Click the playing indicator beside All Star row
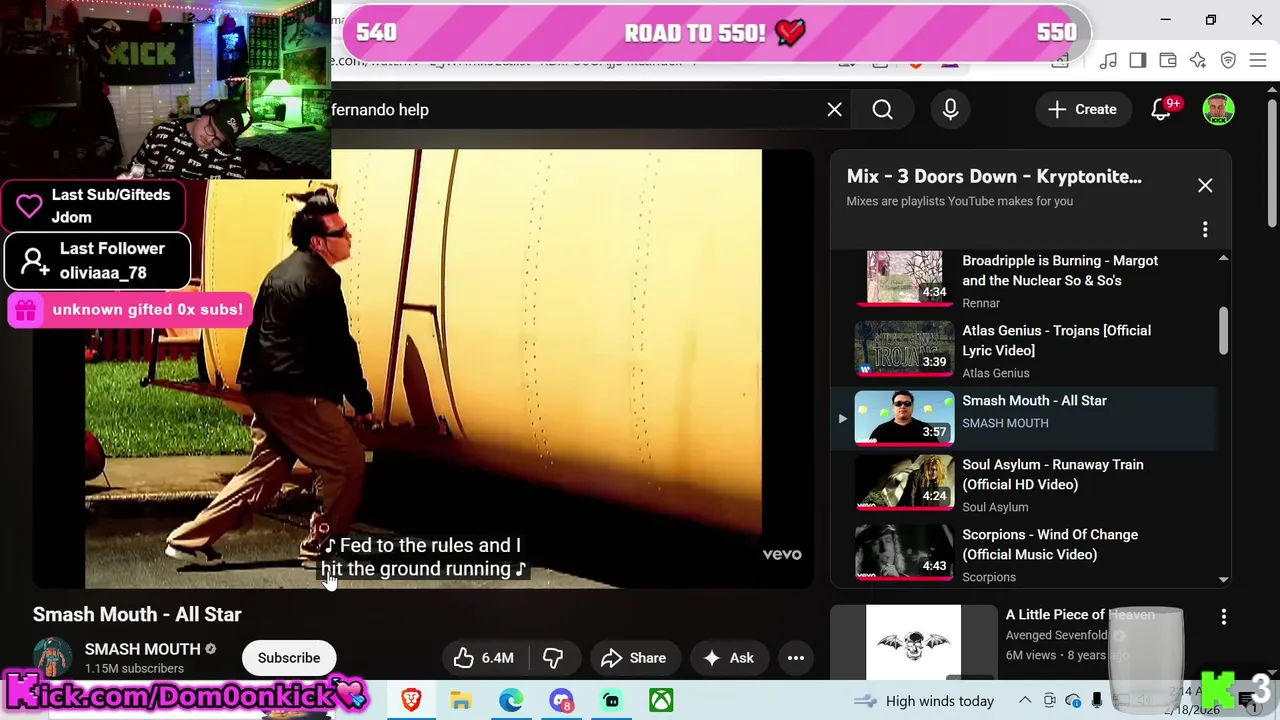1280x720 pixels. [x=842, y=418]
